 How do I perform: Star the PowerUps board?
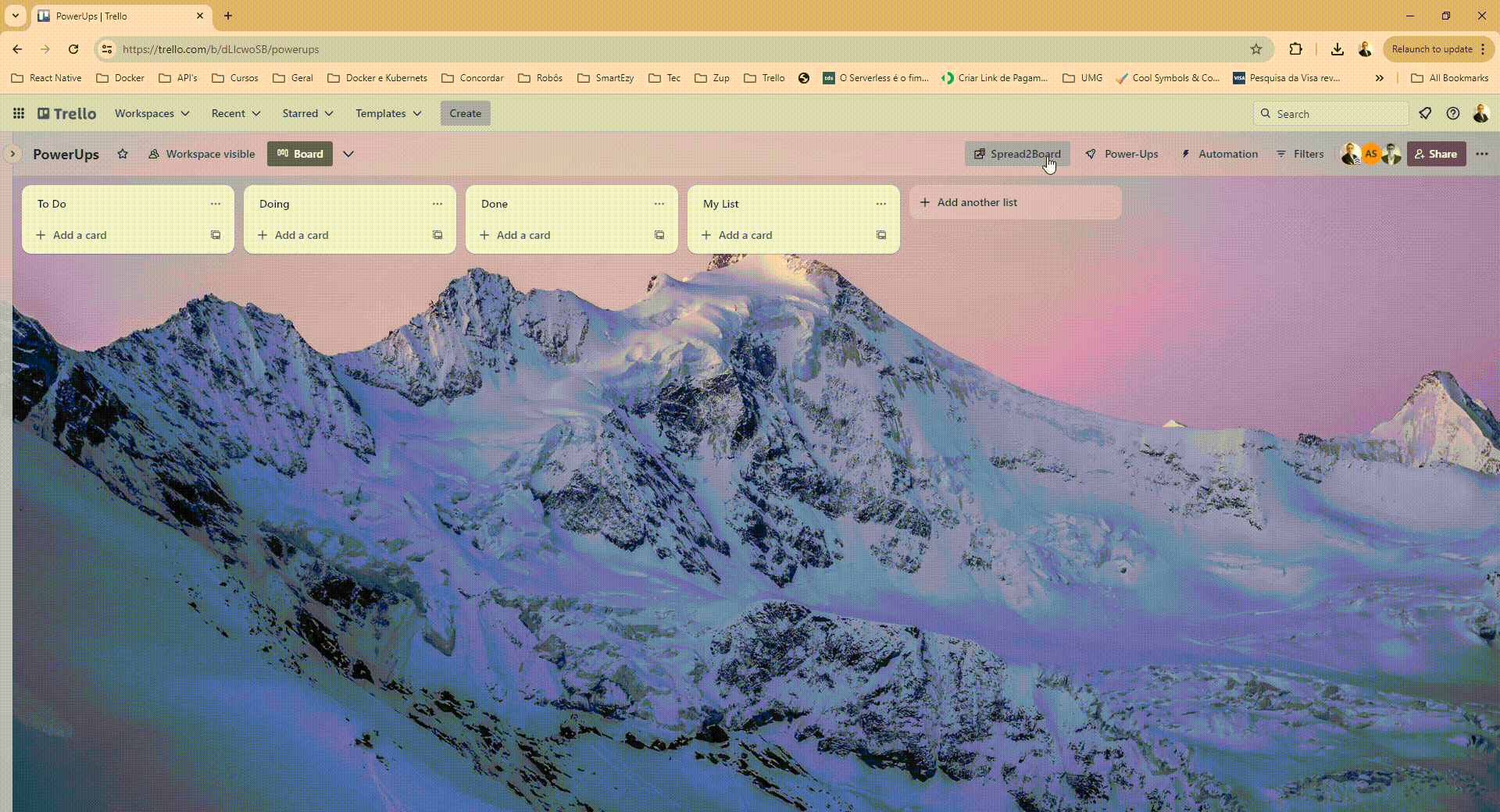pos(123,154)
